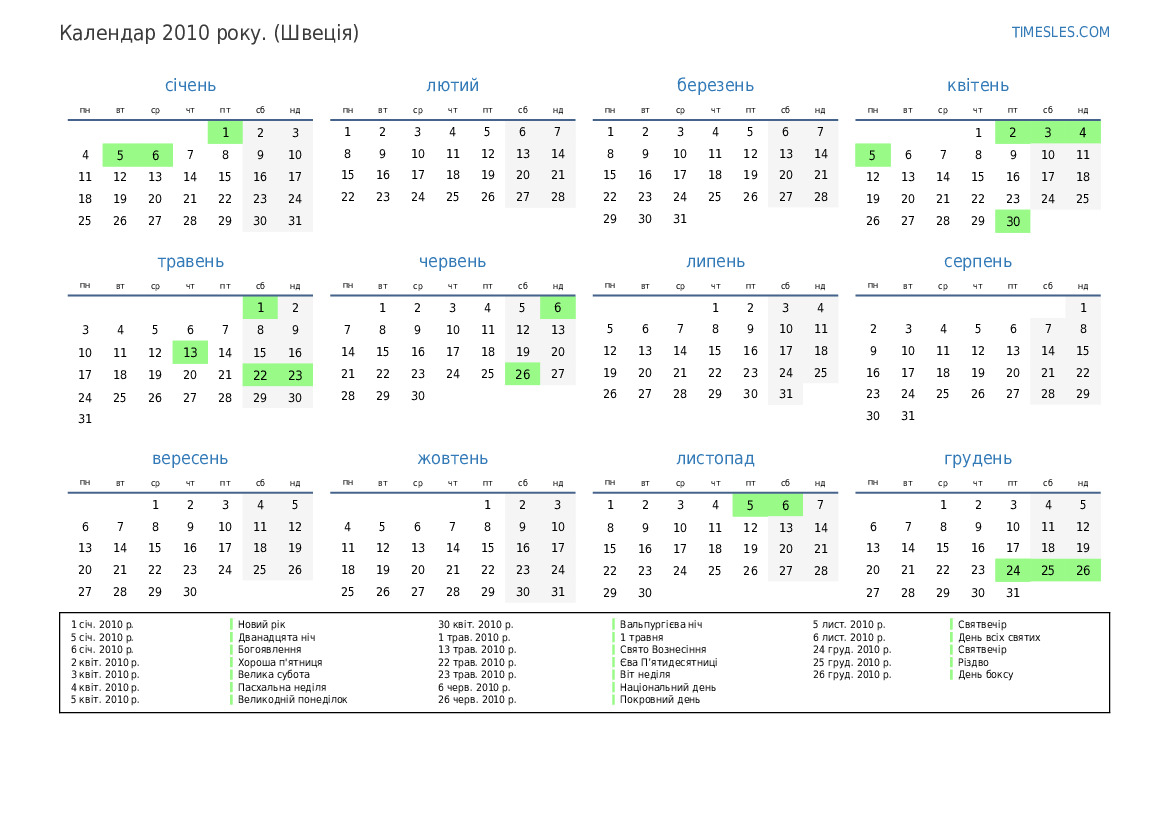The image size is (1169, 827).
Task: Click highlighted 24 in грудень
Action: [x=1012, y=570]
